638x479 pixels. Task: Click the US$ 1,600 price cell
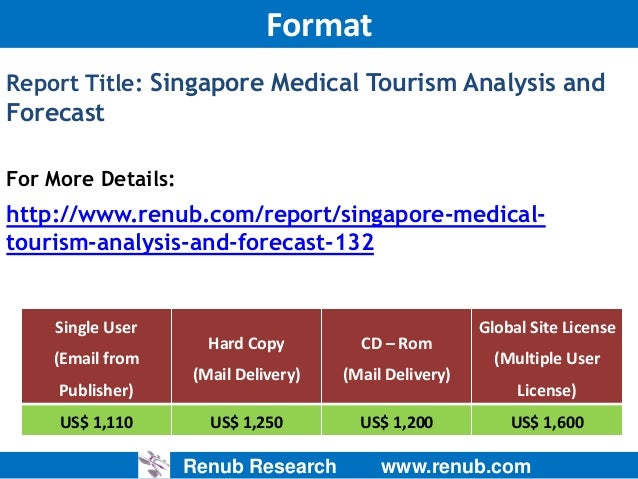pos(547,420)
